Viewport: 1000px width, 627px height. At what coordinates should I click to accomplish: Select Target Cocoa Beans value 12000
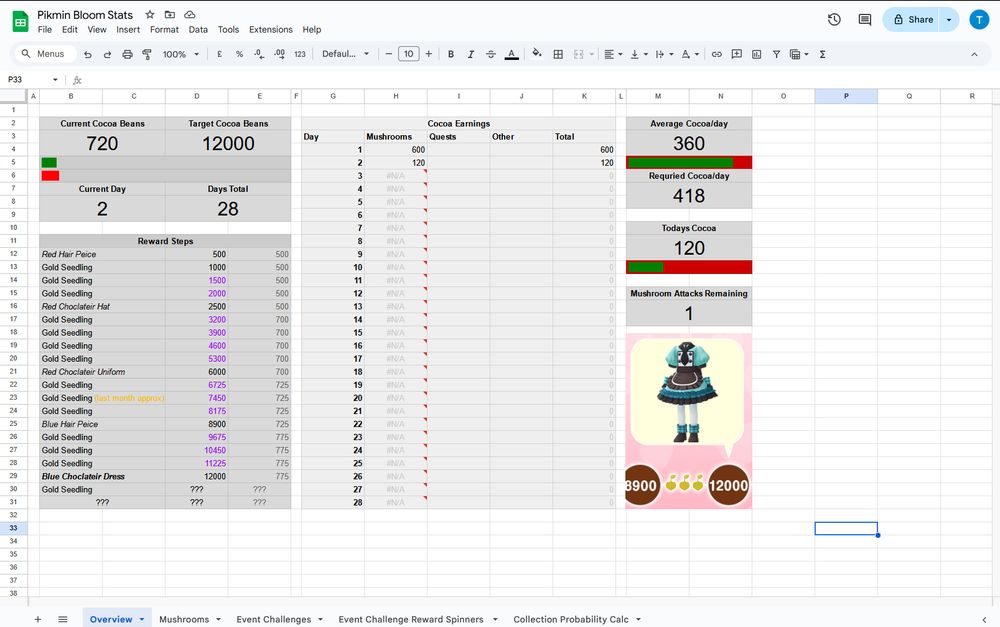coord(228,144)
